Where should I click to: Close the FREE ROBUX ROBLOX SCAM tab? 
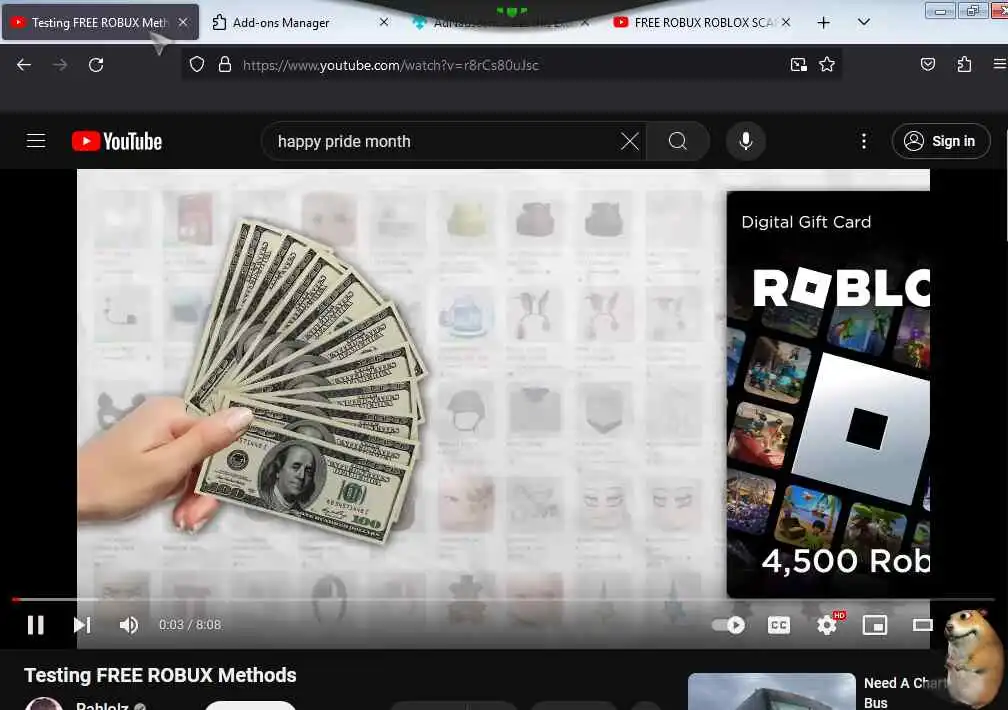click(786, 23)
